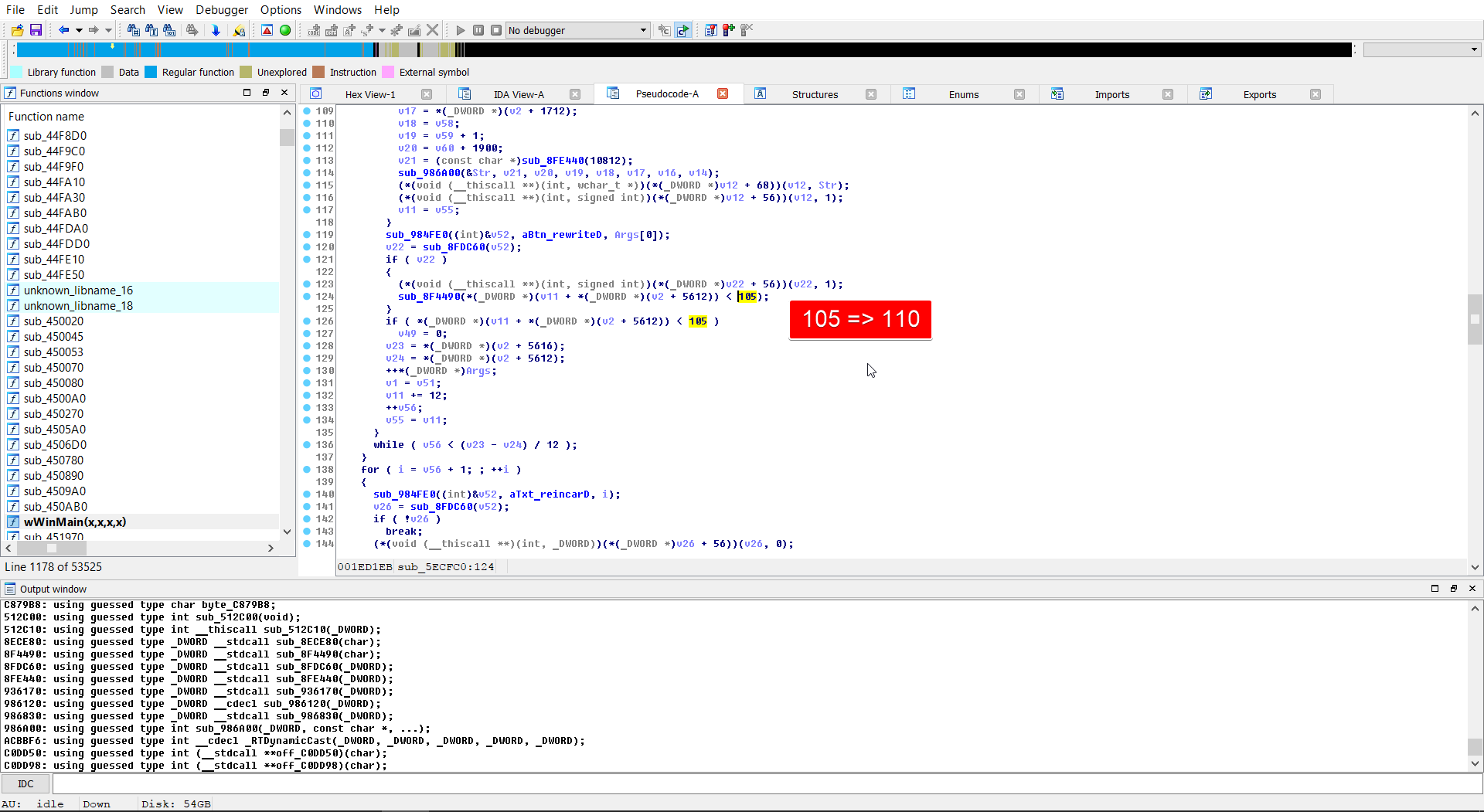Jump forward with the gray right arrow
Viewport: 1484px width, 812px height.
93,30
